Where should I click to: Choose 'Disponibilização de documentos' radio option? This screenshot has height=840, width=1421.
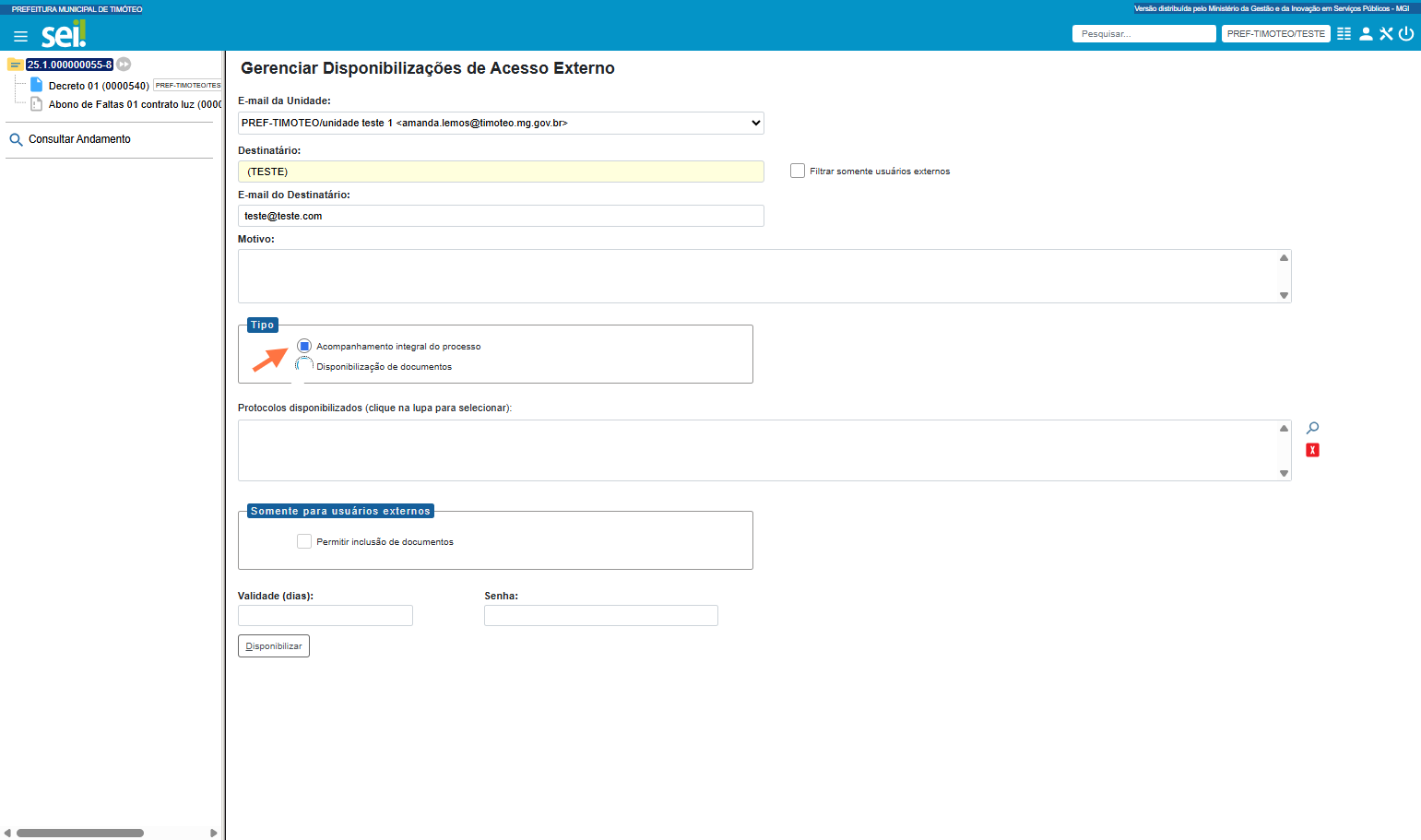304,366
